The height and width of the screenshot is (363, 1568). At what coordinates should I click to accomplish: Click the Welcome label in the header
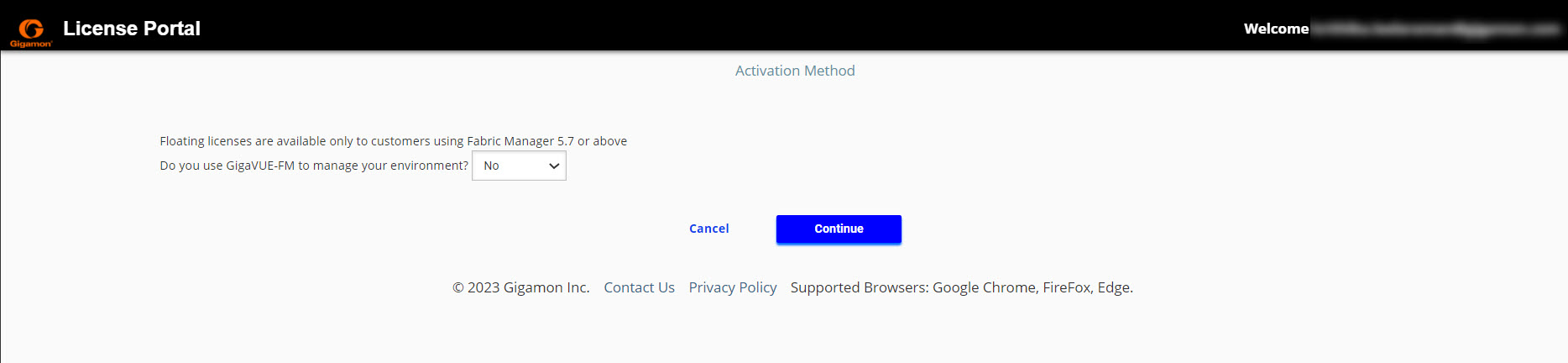[x=1276, y=29]
